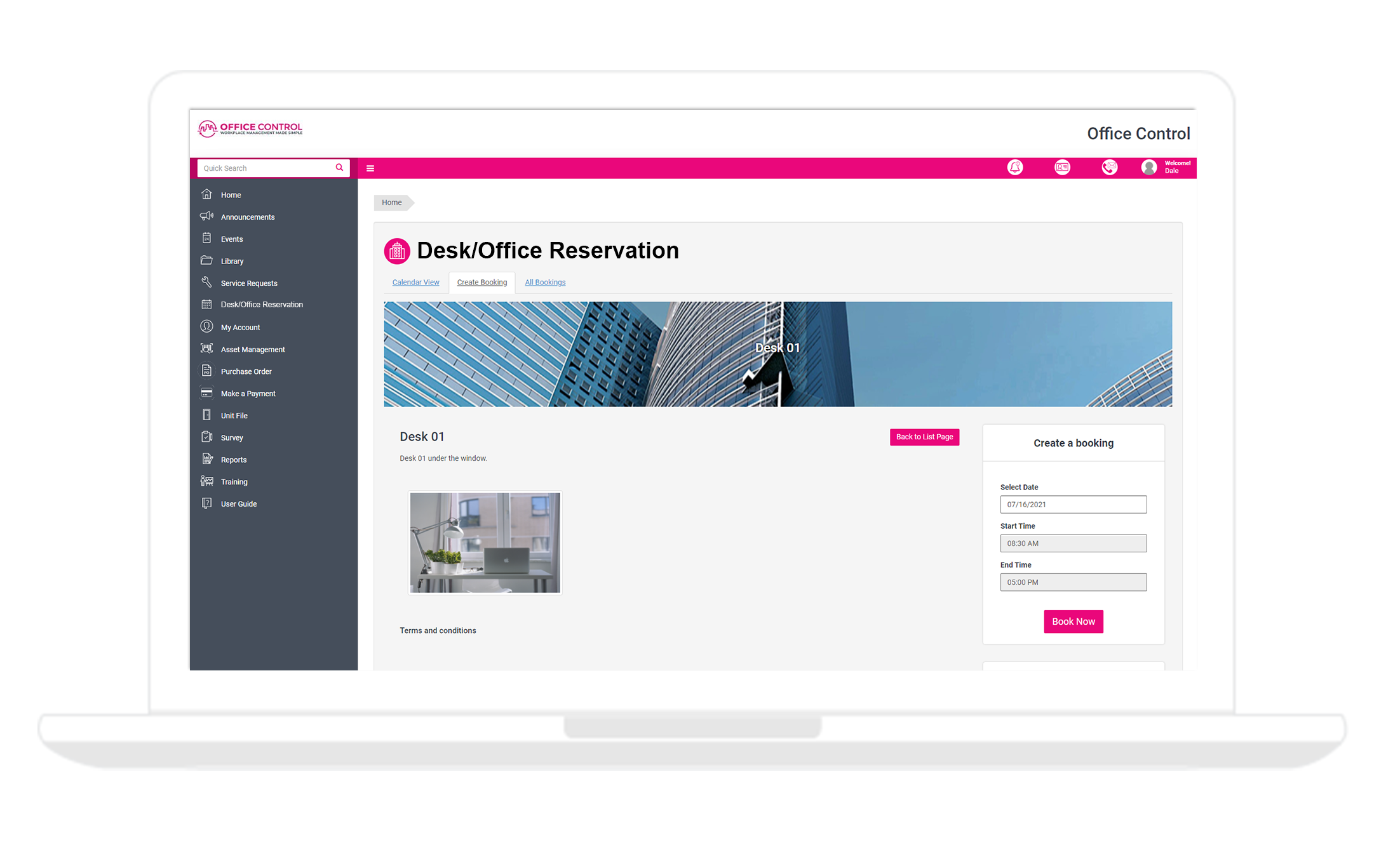Screen dimensions: 1400x845
Task: Open Announcements megaphone icon in sidebar
Action: [206, 216]
